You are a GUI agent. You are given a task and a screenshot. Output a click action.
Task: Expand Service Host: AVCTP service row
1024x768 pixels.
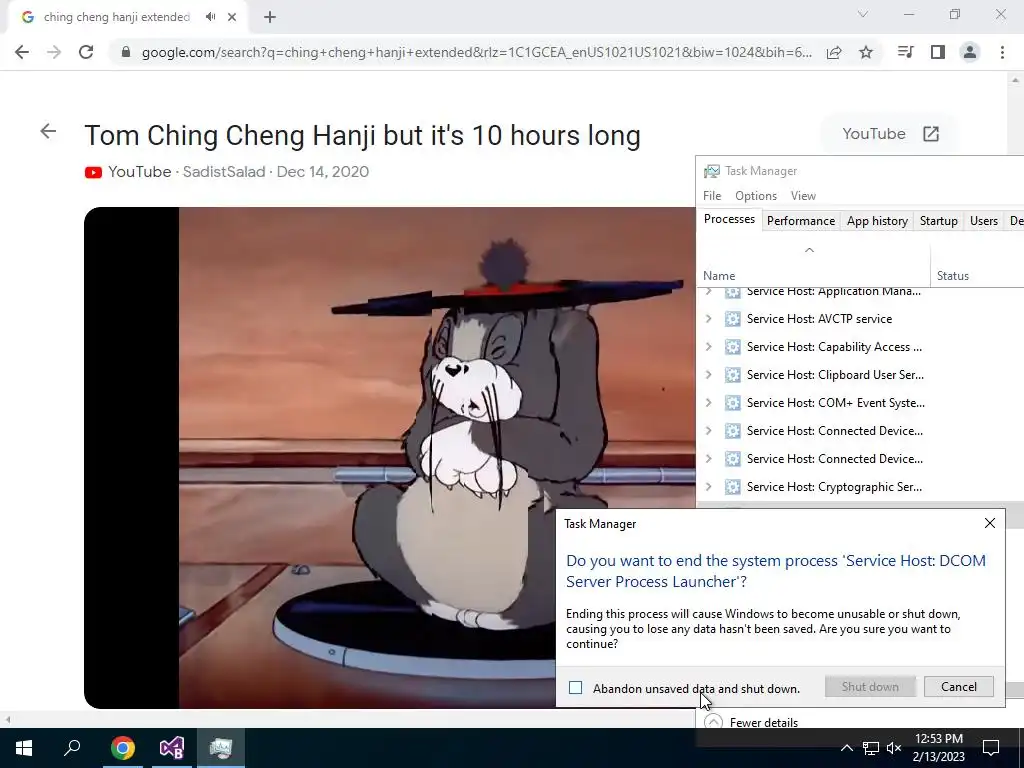[x=709, y=319]
